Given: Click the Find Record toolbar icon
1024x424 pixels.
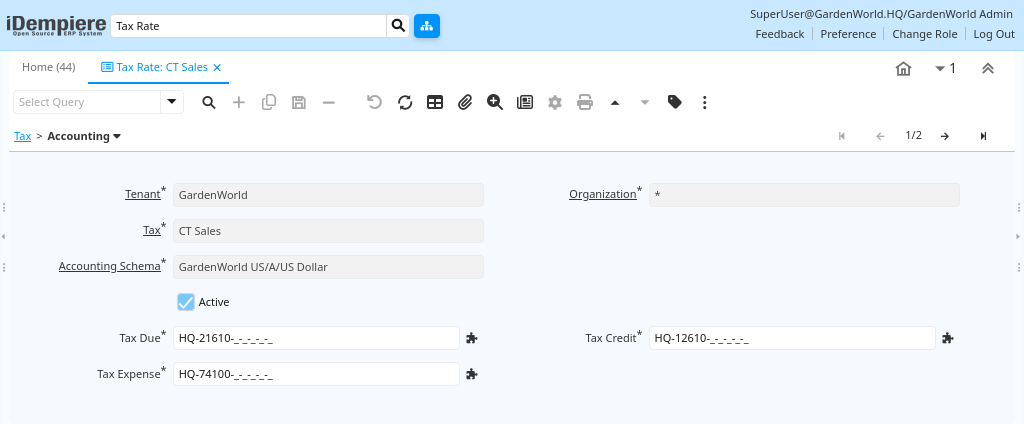Looking at the screenshot, I should (209, 103).
